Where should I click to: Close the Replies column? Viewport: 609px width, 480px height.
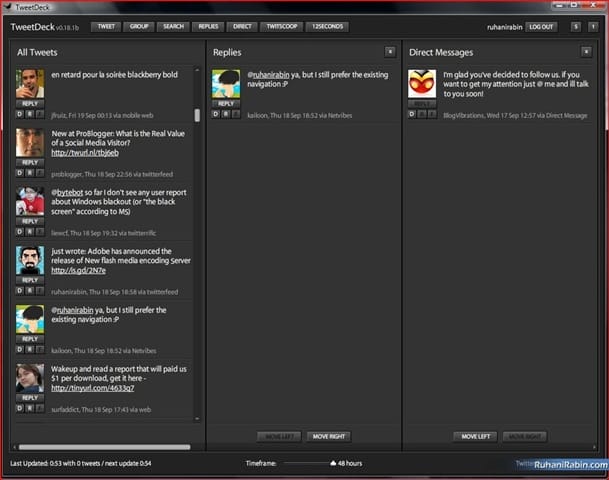point(390,51)
